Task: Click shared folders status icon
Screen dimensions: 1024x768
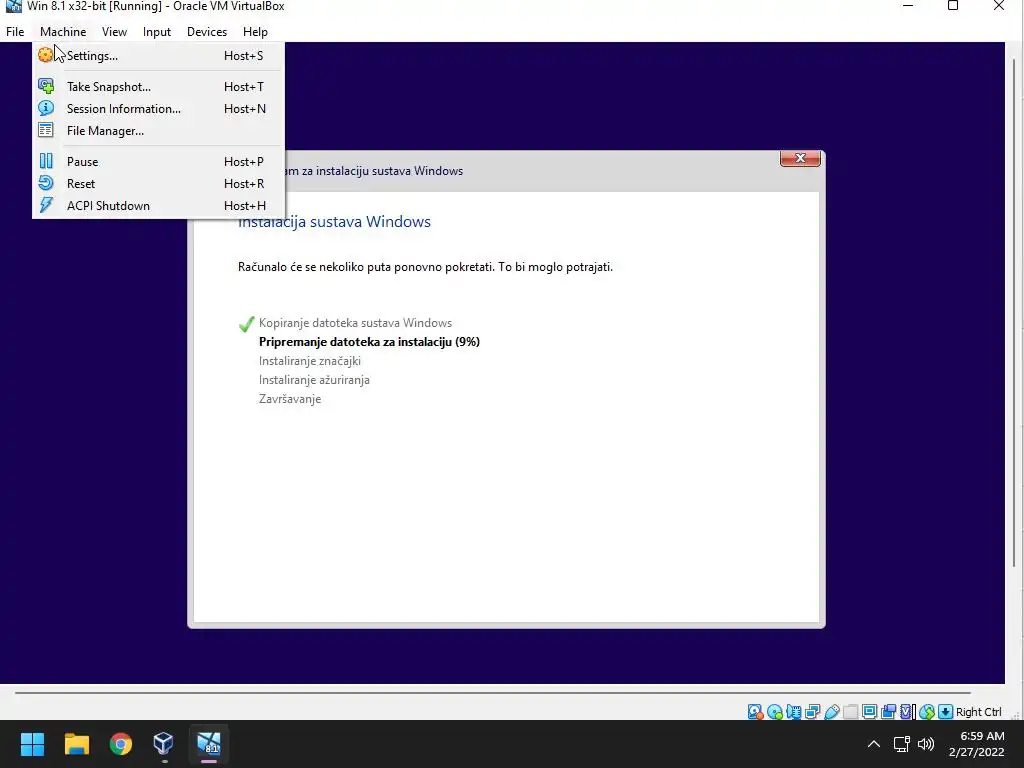Action: pos(850,712)
